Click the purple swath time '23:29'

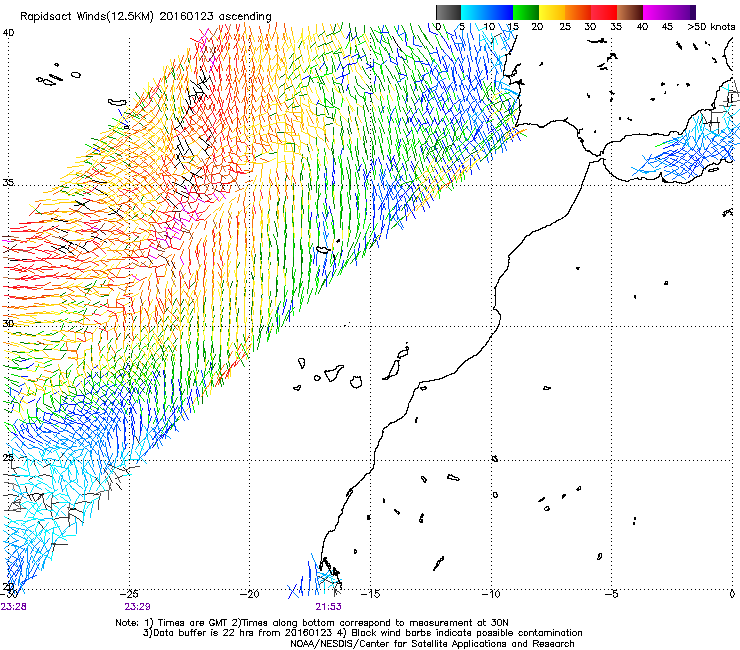(x=137, y=607)
